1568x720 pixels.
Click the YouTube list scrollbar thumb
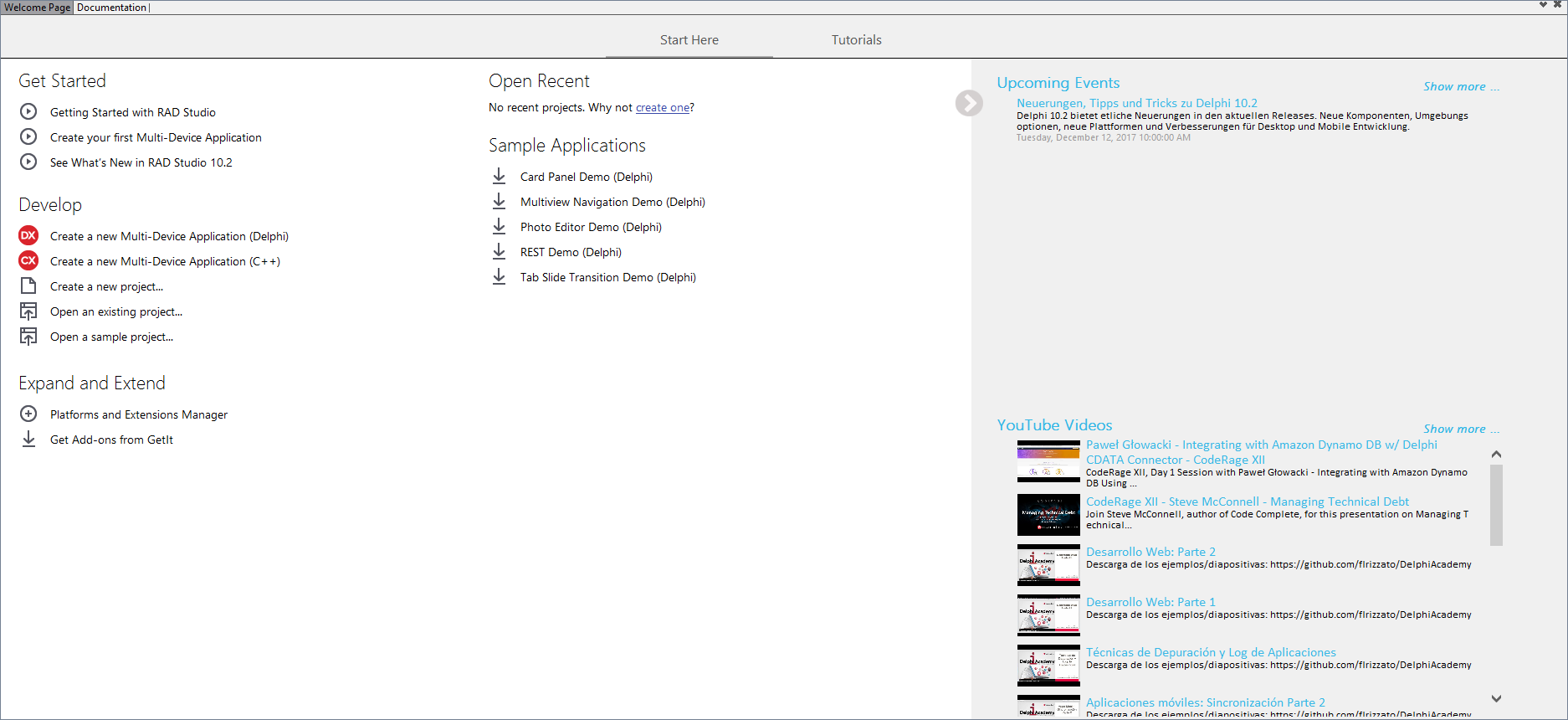coord(1496,505)
